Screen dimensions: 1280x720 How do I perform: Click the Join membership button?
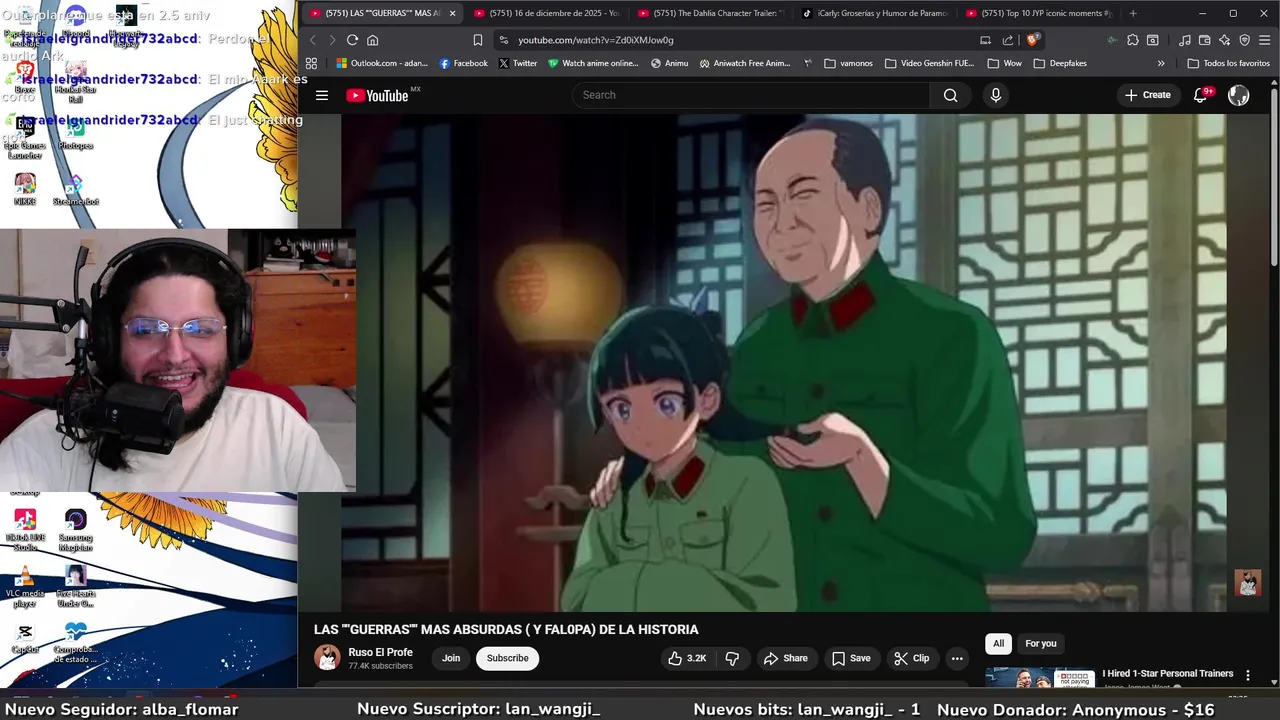[x=451, y=658]
